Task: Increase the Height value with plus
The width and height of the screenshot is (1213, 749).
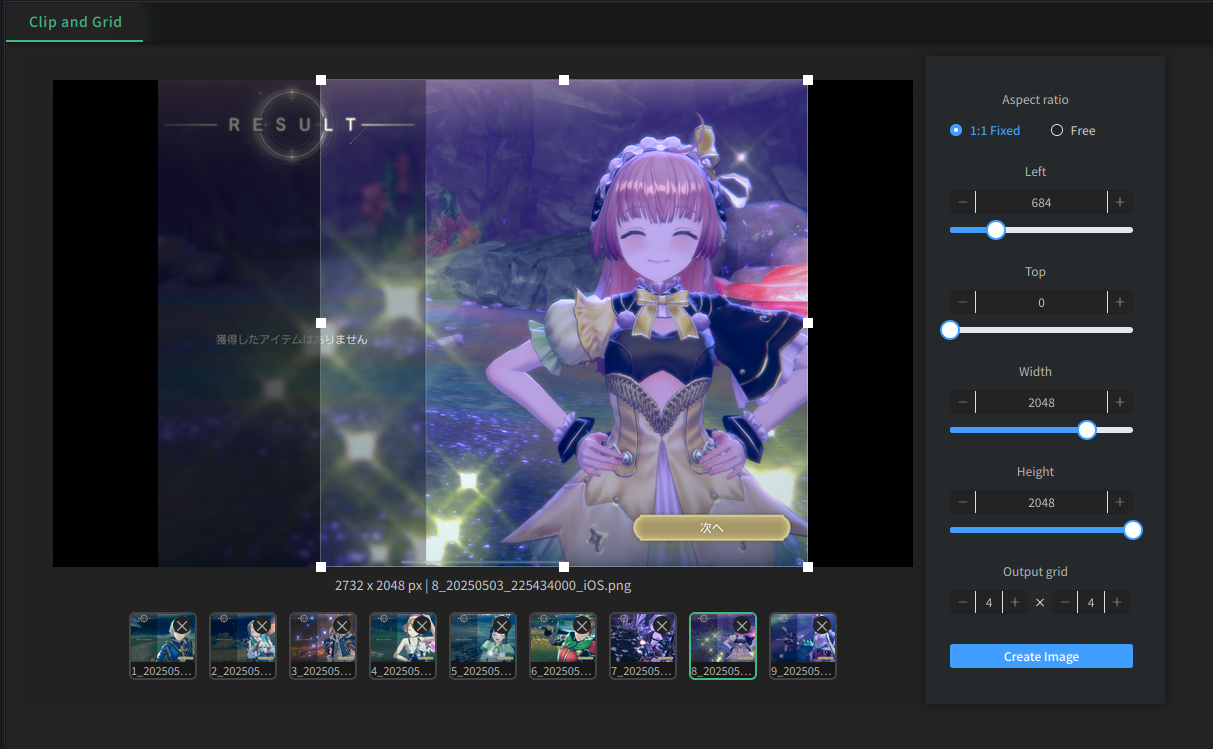Action: click(1120, 503)
